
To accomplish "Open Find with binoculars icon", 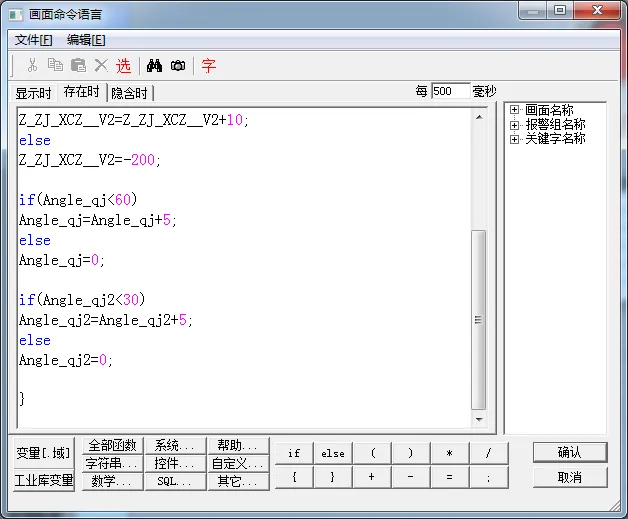I will pos(154,65).
